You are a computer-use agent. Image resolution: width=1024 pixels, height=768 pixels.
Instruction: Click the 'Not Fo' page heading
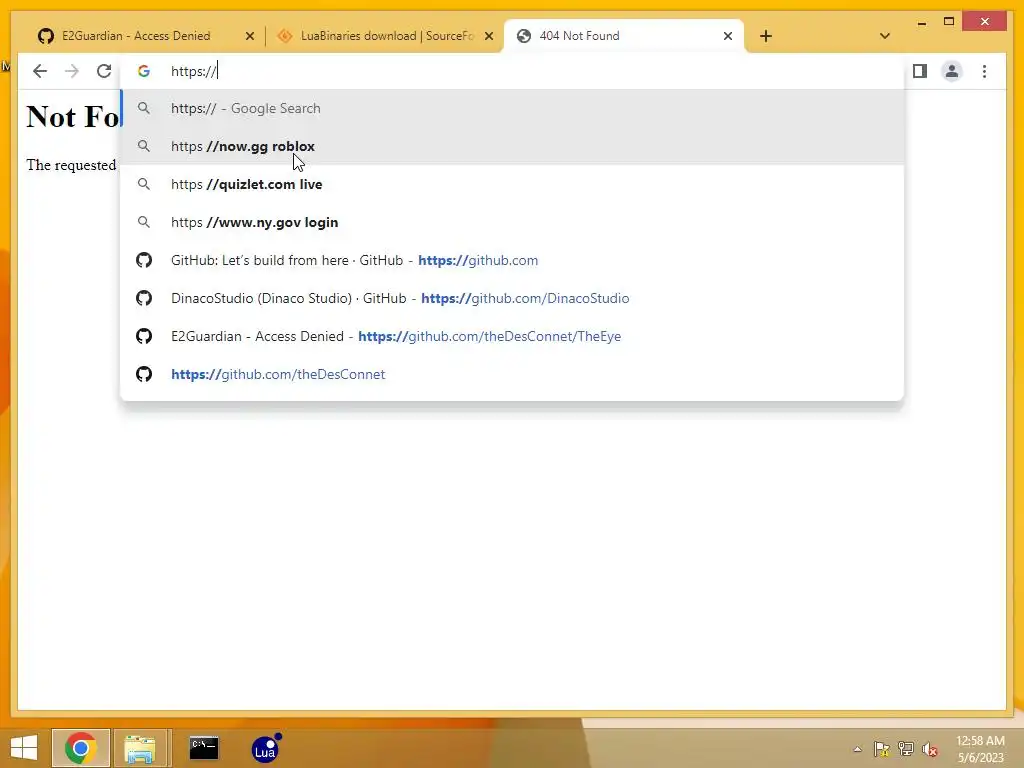click(72, 117)
